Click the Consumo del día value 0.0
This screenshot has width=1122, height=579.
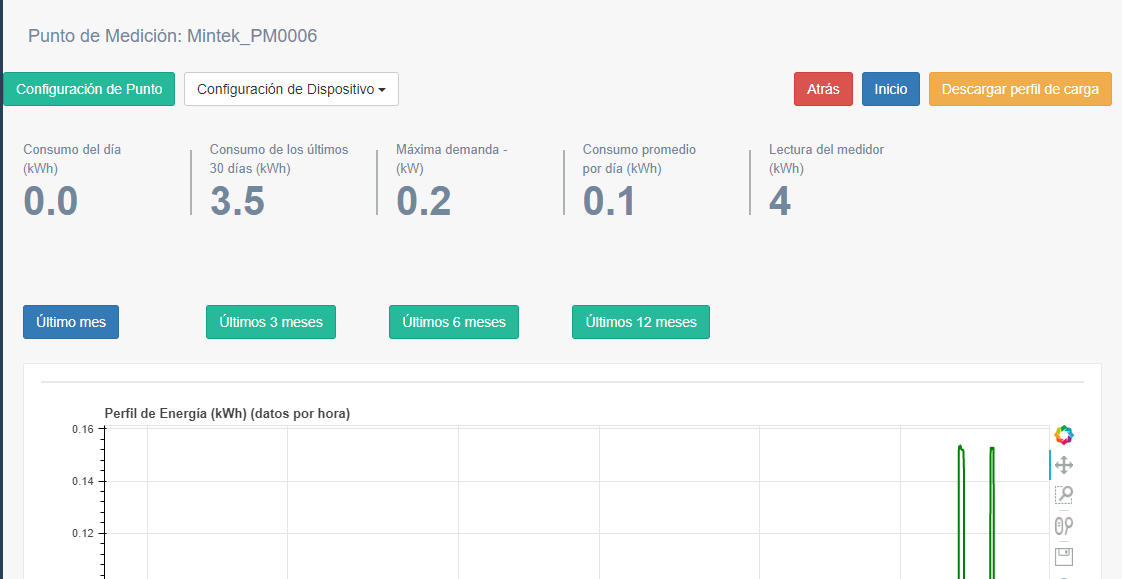pos(51,201)
